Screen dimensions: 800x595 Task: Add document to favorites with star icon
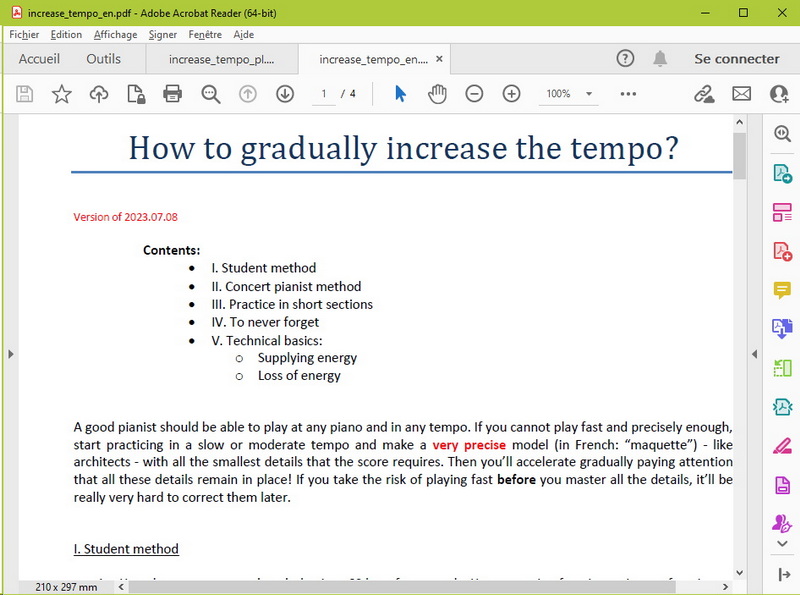click(62, 94)
